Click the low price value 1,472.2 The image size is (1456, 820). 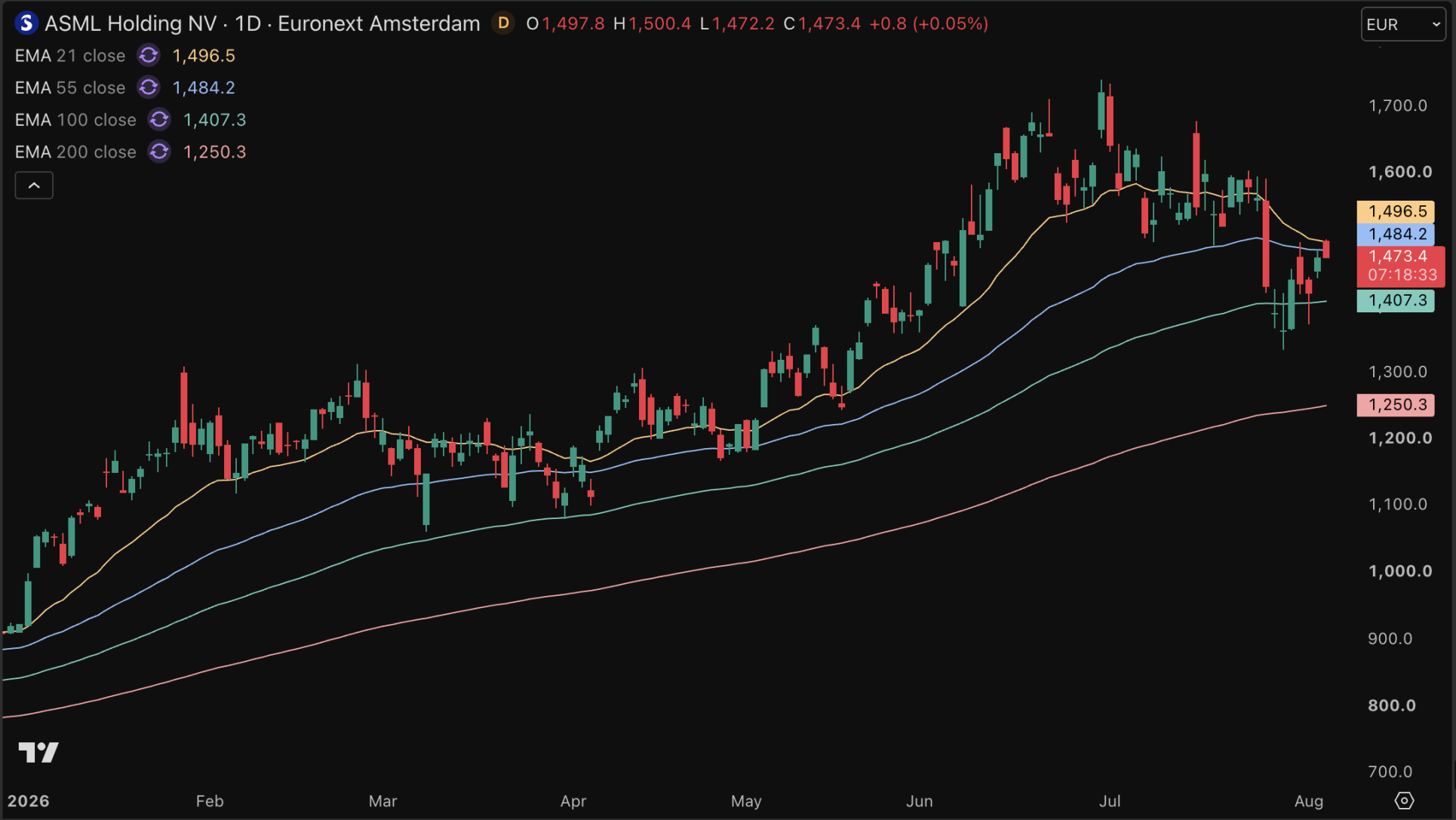pyautogui.click(x=743, y=23)
